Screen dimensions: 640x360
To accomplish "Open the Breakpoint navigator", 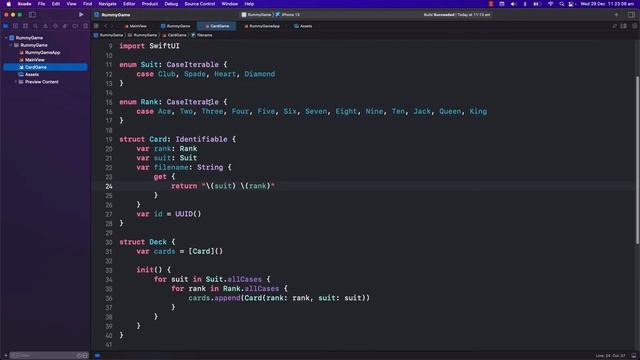I will (x=75, y=26).
